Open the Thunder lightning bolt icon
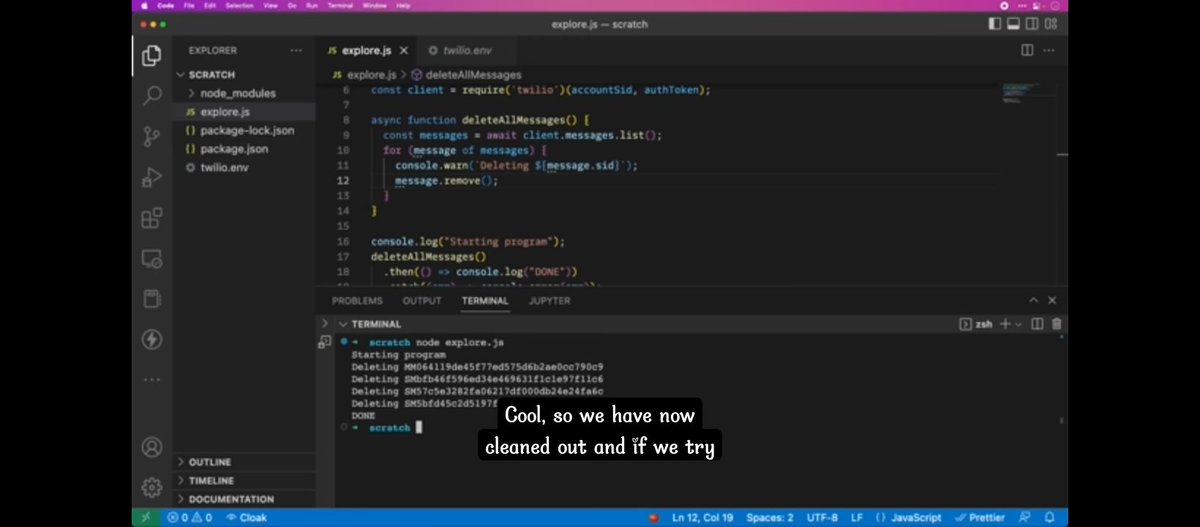This screenshot has height=527, width=1200. point(152,340)
